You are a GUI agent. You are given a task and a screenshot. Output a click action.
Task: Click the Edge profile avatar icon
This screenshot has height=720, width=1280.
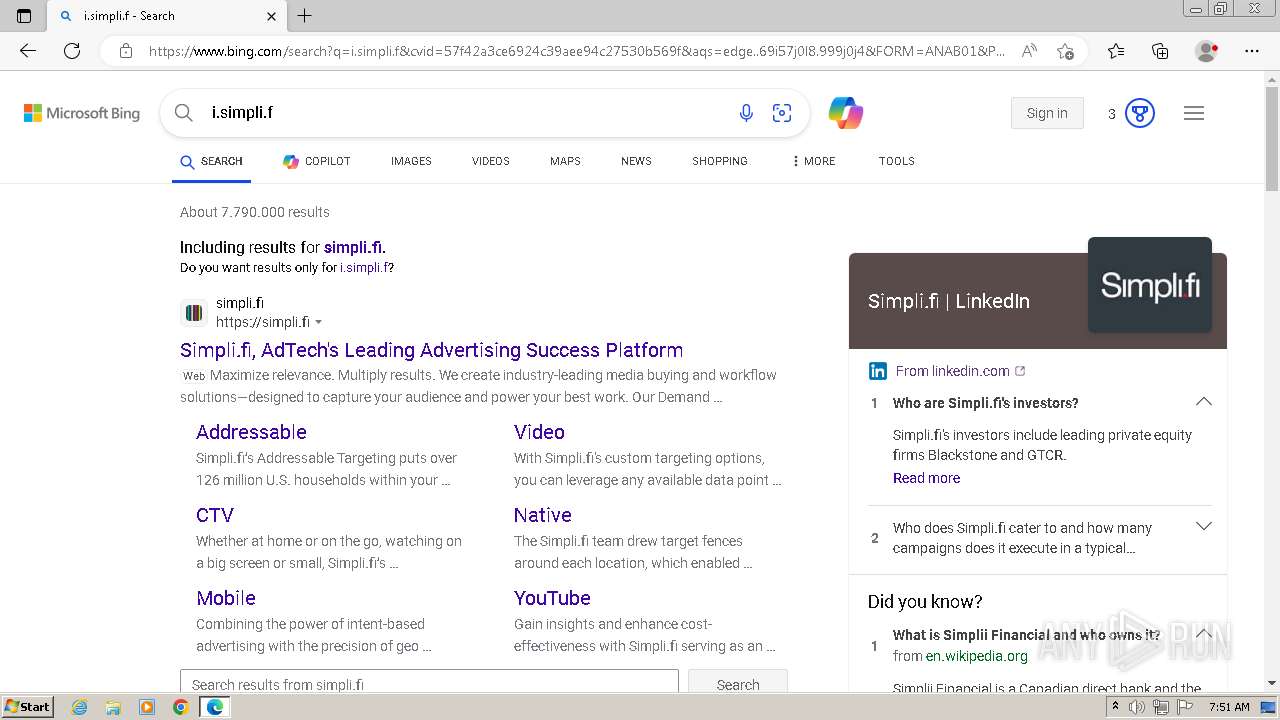coord(1206,51)
